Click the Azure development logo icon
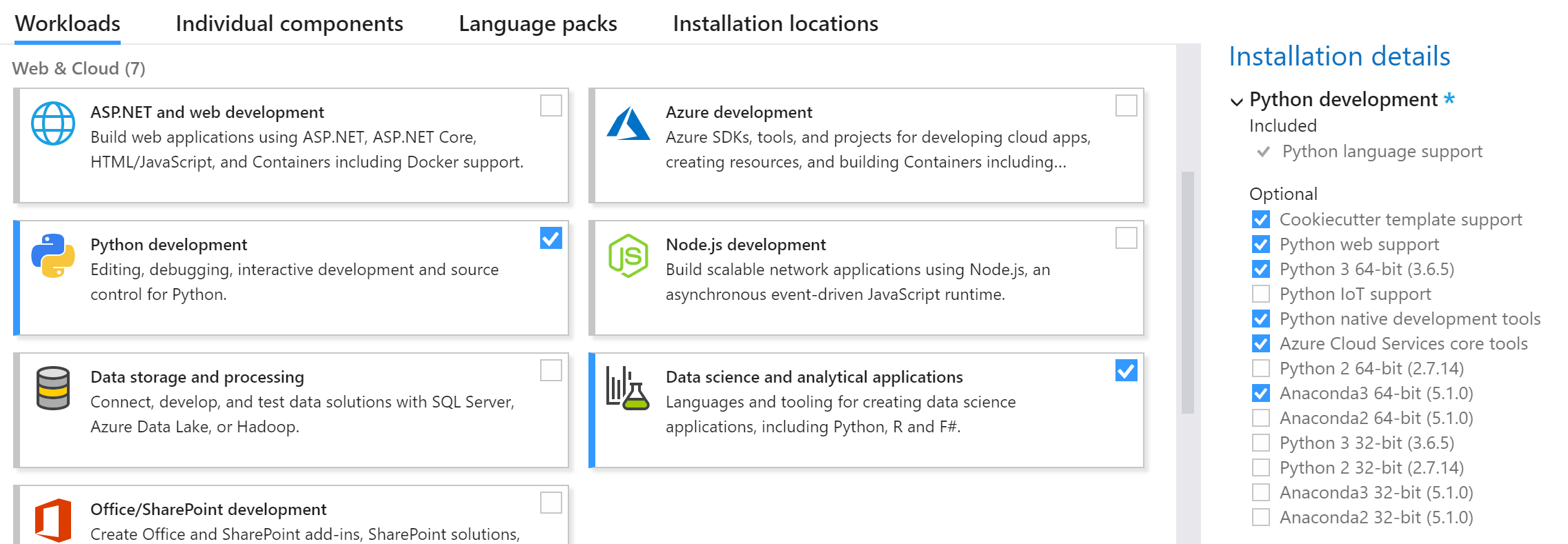Viewport: 1568px width, 544px height. tap(628, 124)
